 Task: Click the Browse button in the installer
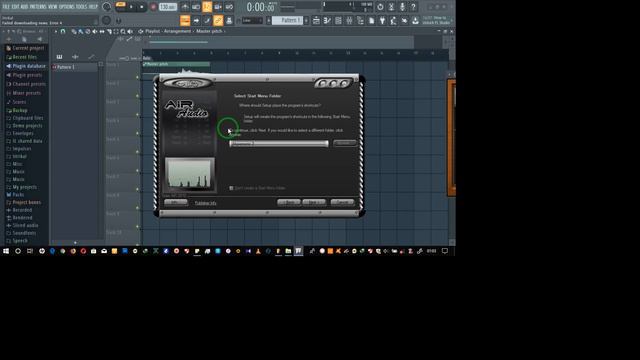pos(344,143)
